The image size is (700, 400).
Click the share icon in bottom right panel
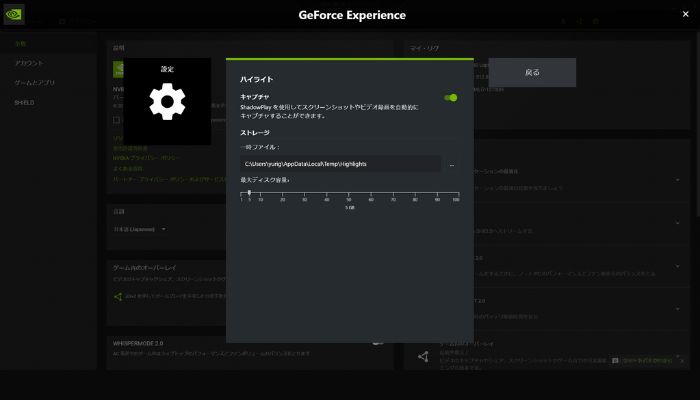click(x=422, y=357)
